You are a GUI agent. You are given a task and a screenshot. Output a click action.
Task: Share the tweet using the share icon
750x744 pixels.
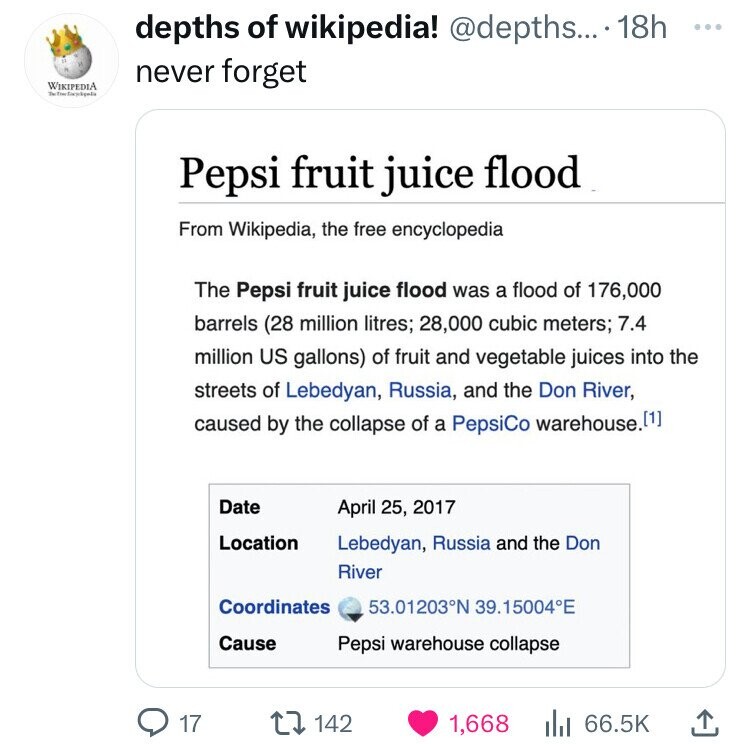(x=704, y=721)
